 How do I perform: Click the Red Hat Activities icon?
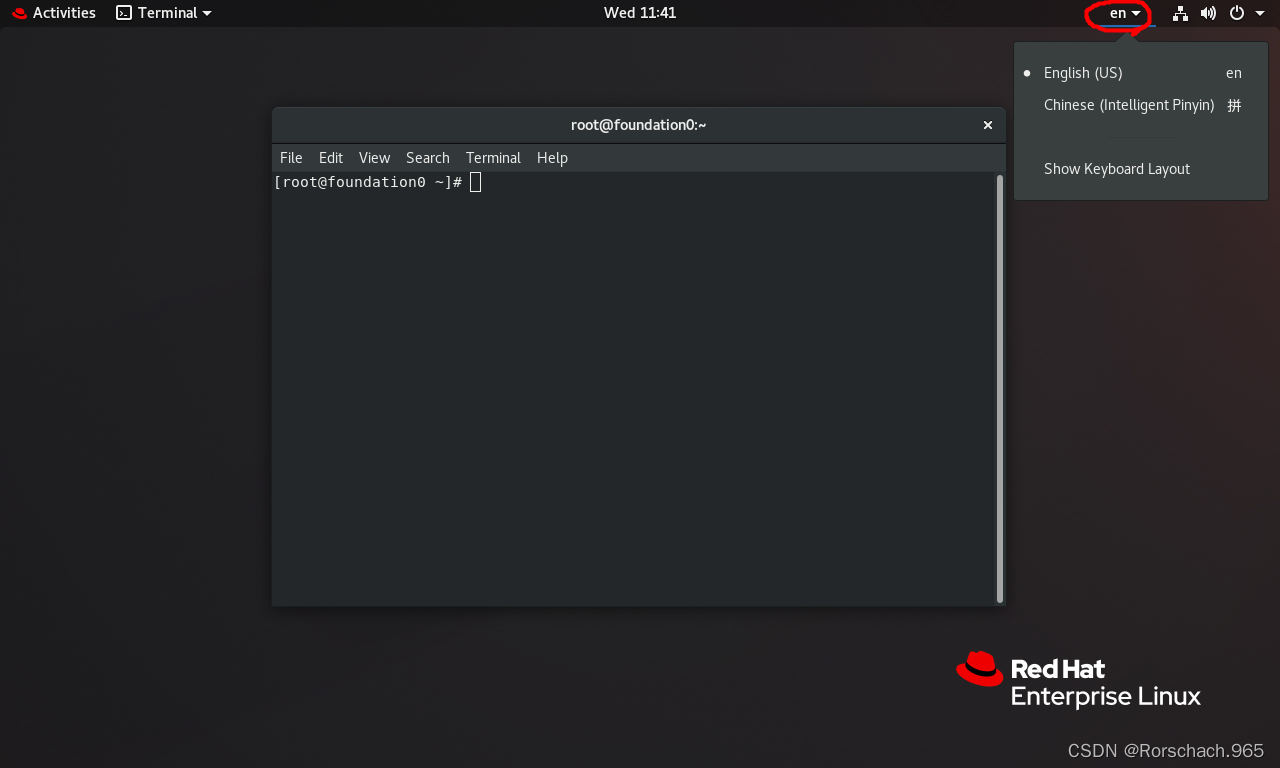coord(18,13)
